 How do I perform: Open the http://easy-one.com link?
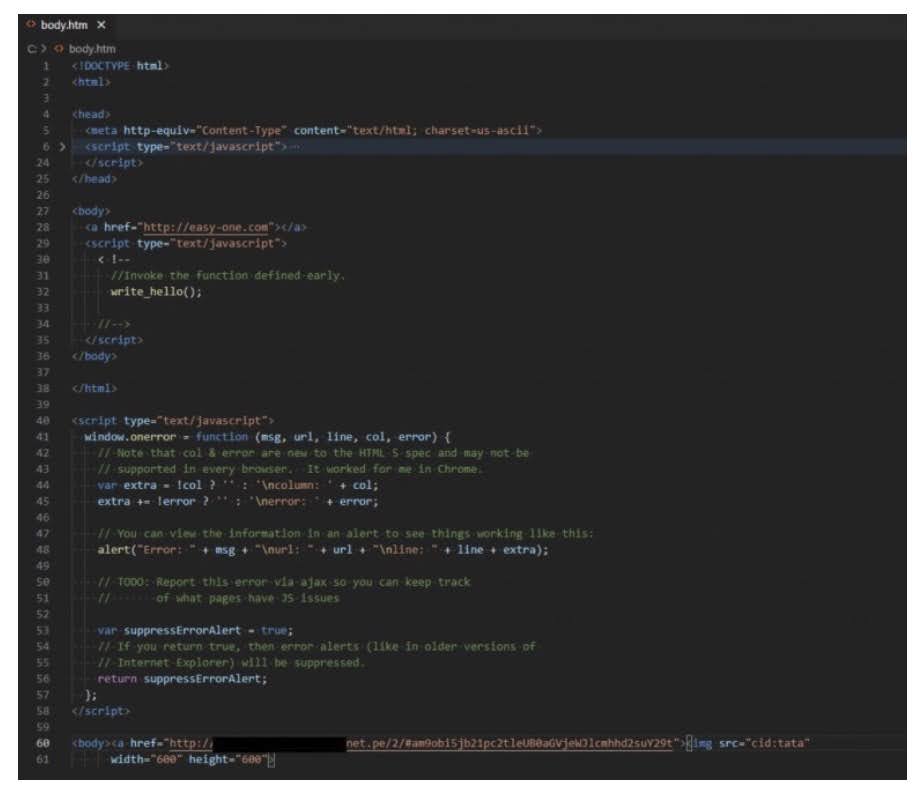point(205,227)
